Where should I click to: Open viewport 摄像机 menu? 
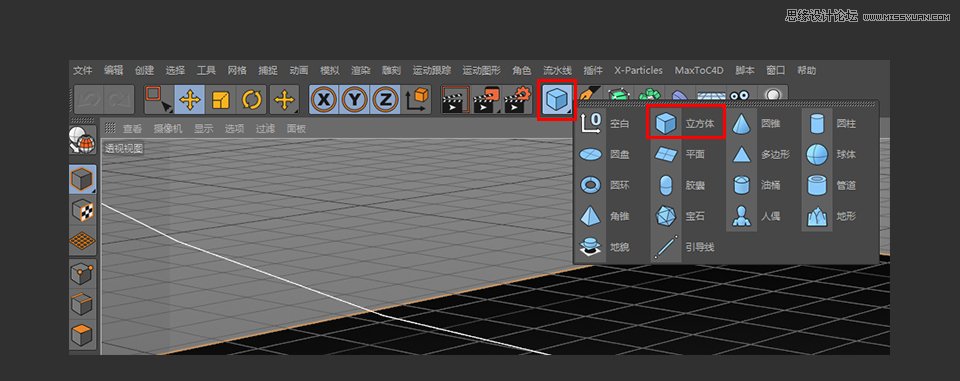click(x=168, y=129)
